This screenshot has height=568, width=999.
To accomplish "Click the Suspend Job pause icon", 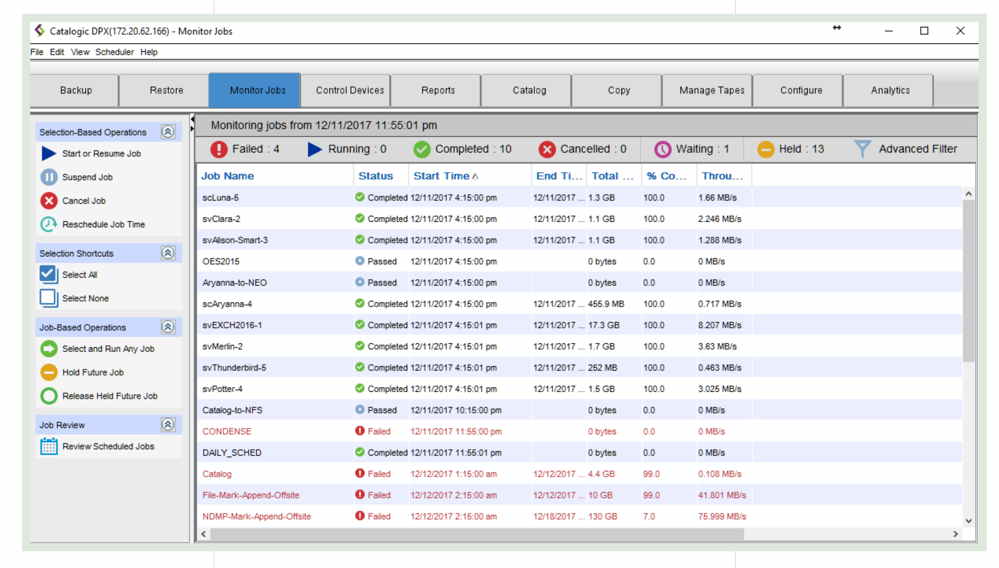I will point(48,177).
